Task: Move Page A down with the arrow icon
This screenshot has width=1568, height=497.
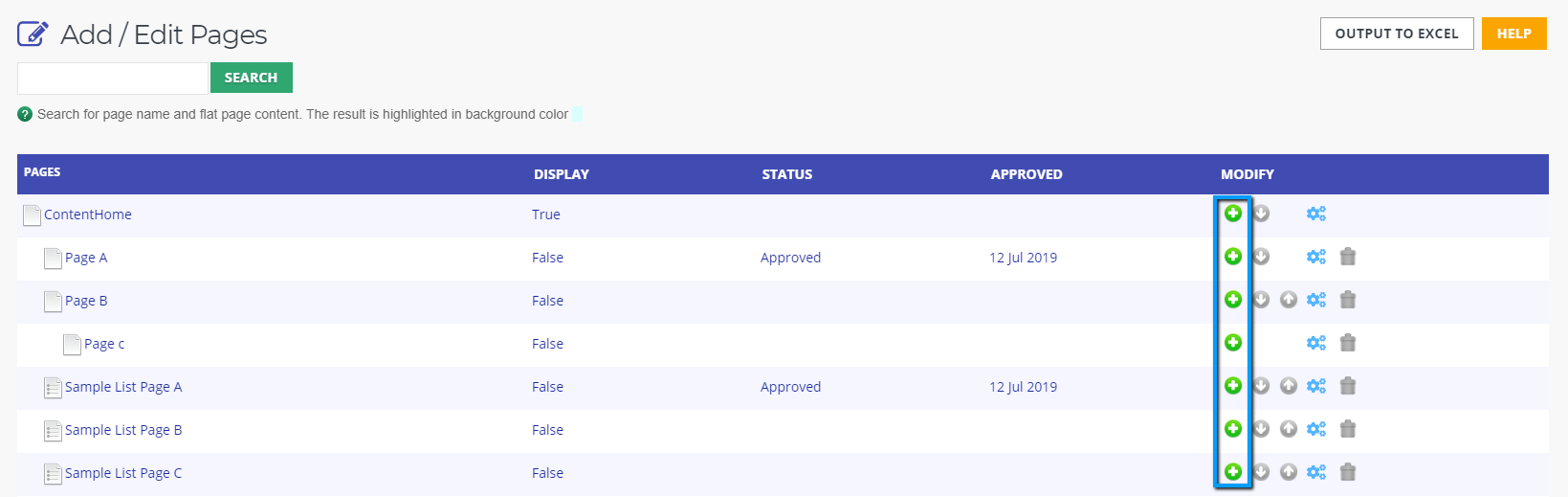Action: (x=1261, y=257)
